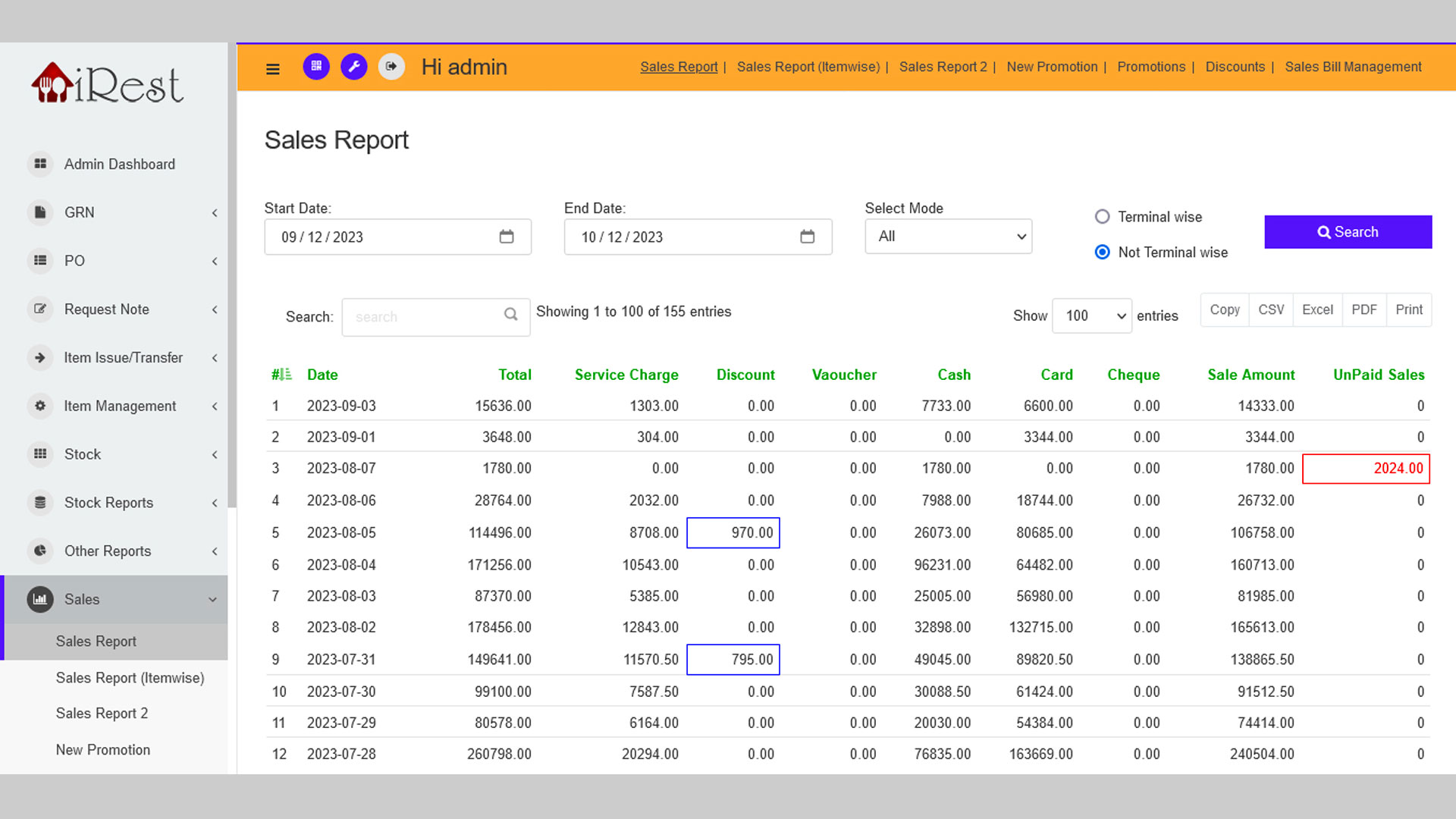Screen dimensions: 1456x819
Task: Open Sales Report in the sidebar submenu
Action: [x=96, y=642]
